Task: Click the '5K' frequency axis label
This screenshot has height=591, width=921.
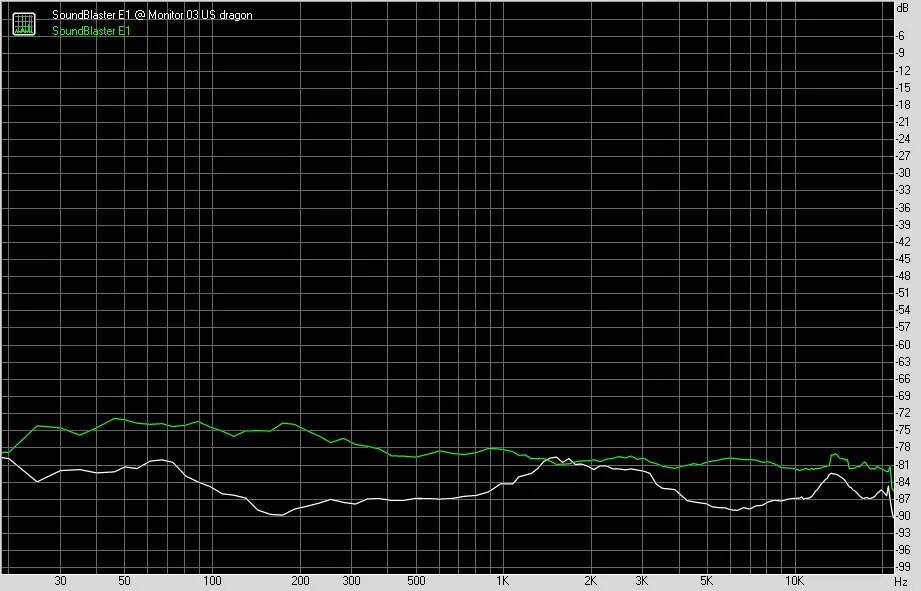Action: tap(706, 581)
